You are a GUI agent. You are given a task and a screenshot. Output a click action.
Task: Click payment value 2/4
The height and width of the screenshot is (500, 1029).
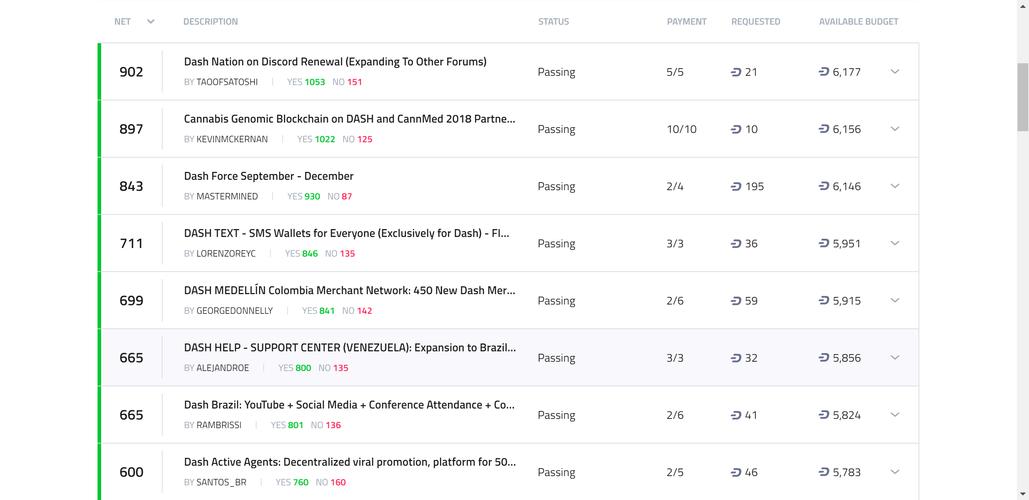pos(675,186)
